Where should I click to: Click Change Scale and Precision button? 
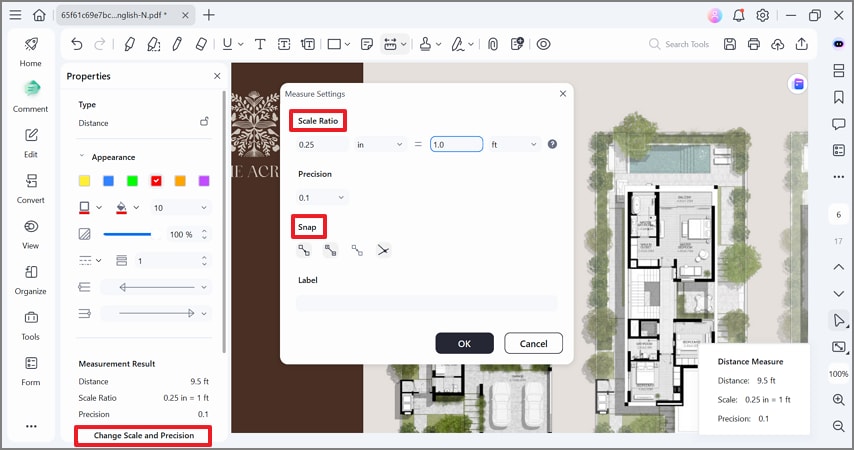[143, 435]
